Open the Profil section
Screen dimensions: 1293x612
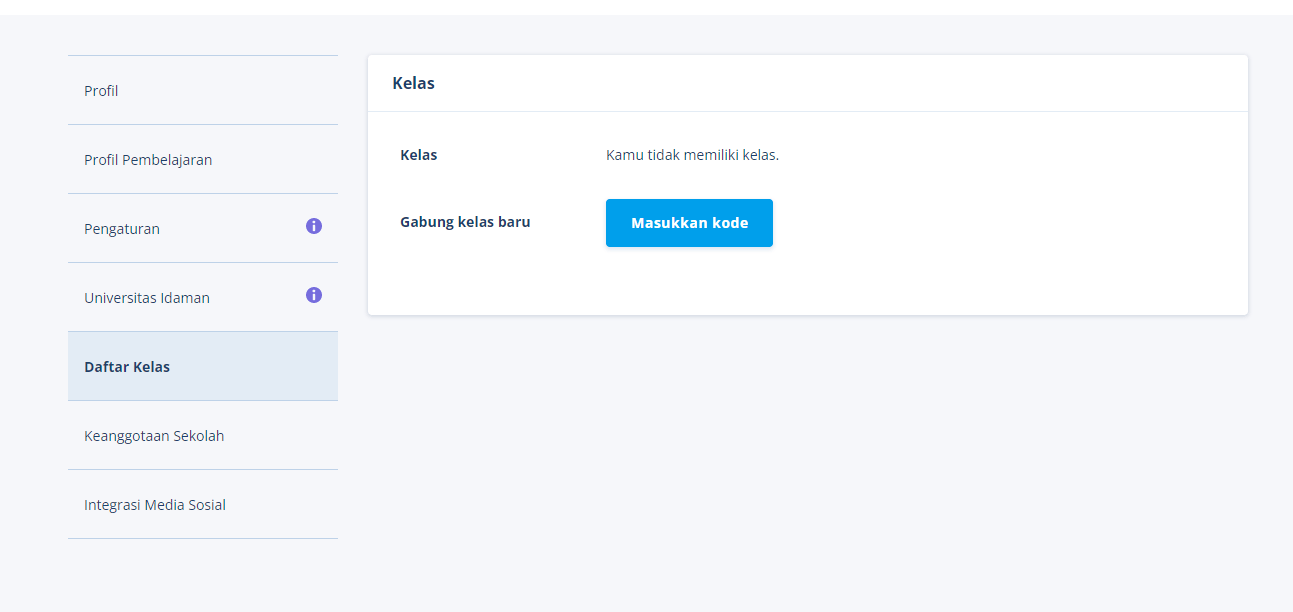click(203, 90)
